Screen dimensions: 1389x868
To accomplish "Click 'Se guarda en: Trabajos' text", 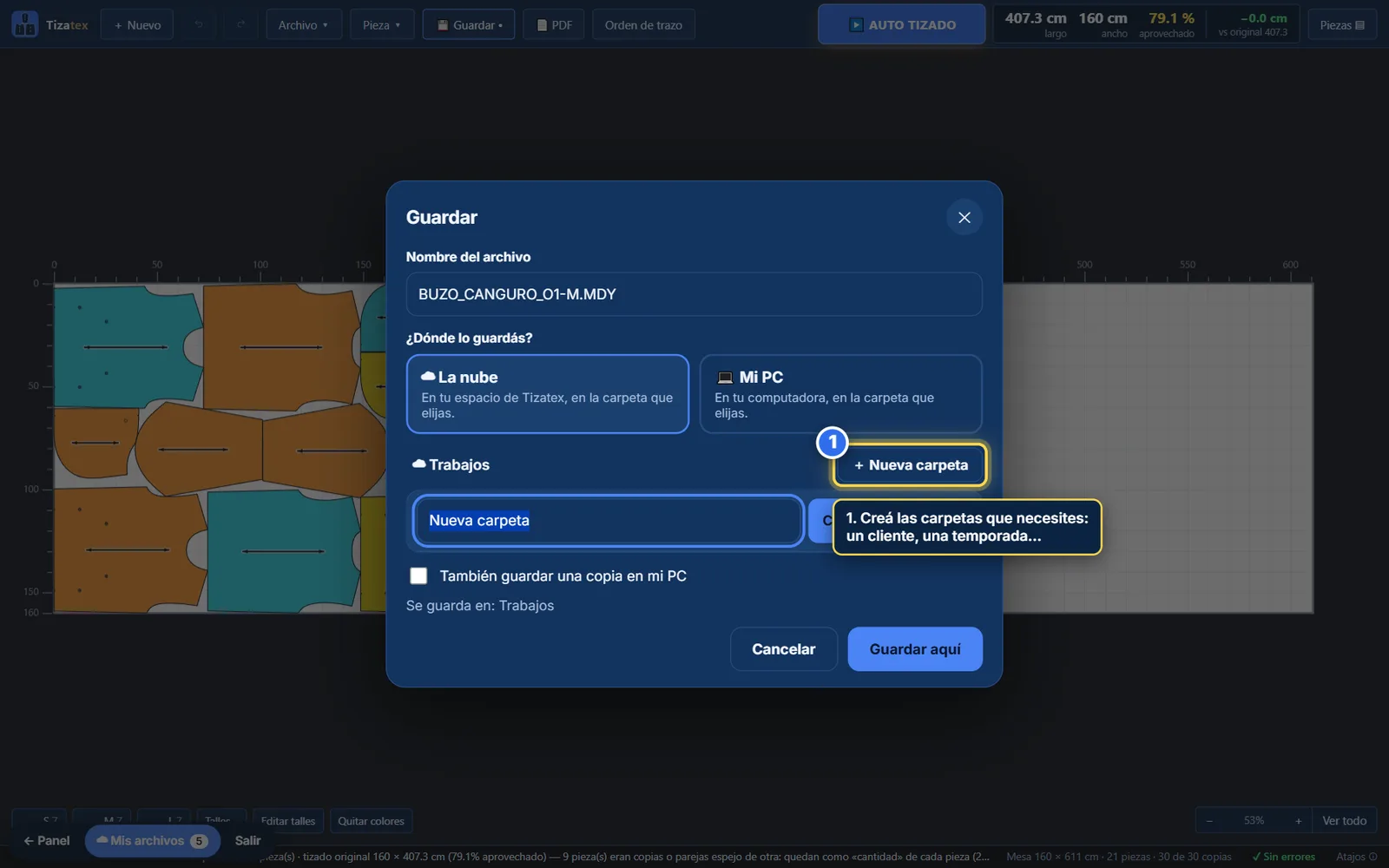I will point(480,606).
